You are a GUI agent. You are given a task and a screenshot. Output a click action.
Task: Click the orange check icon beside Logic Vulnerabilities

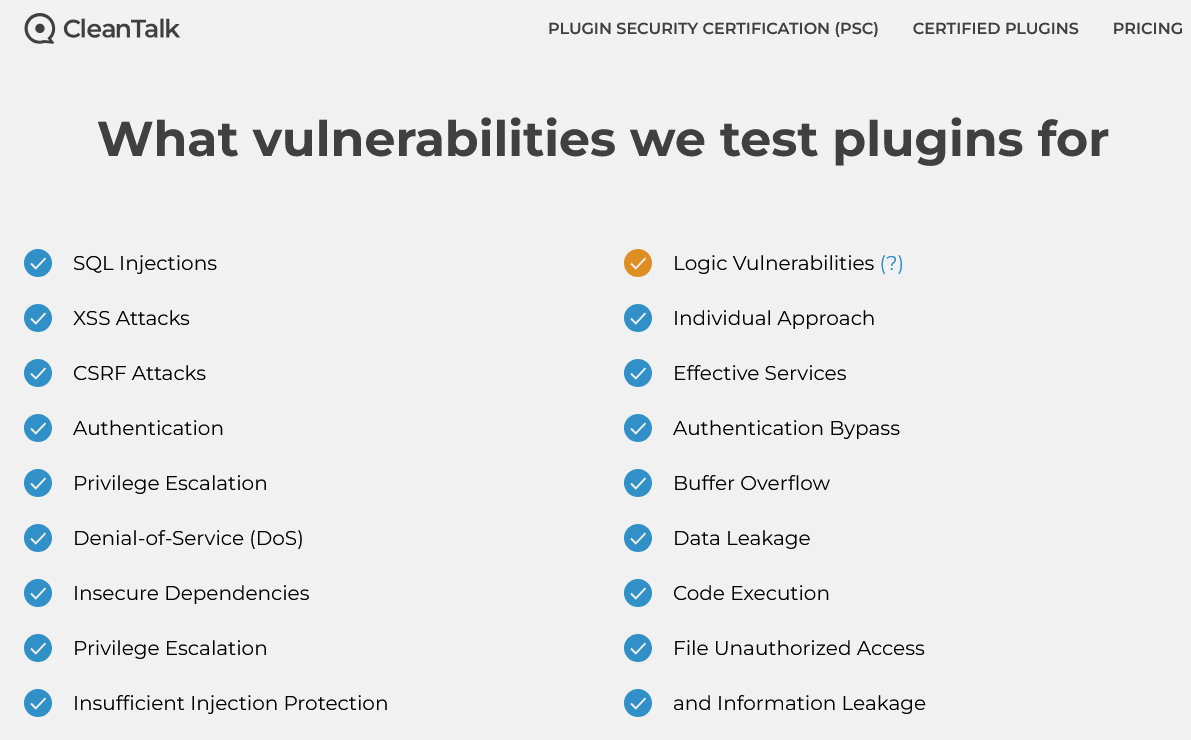coord(638,263)
